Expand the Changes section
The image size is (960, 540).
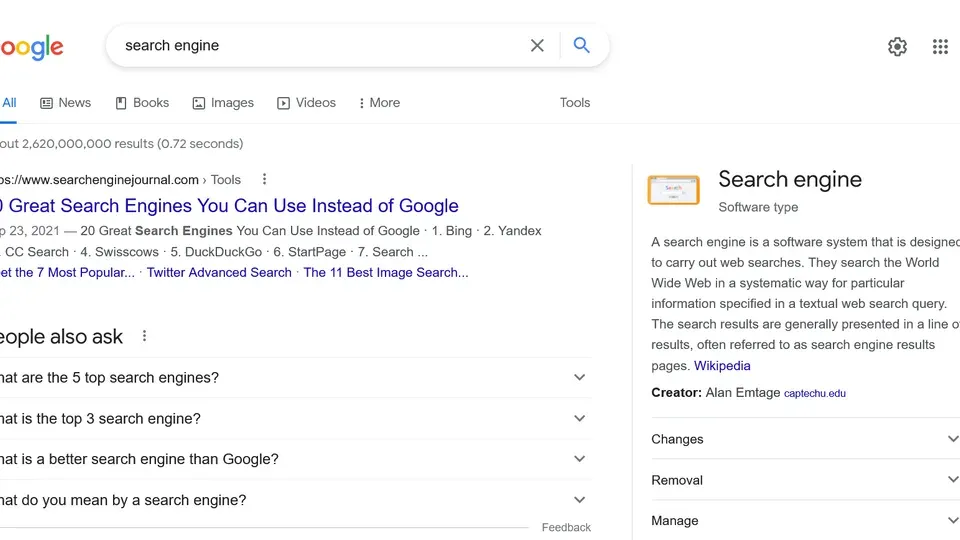(804, 439)
